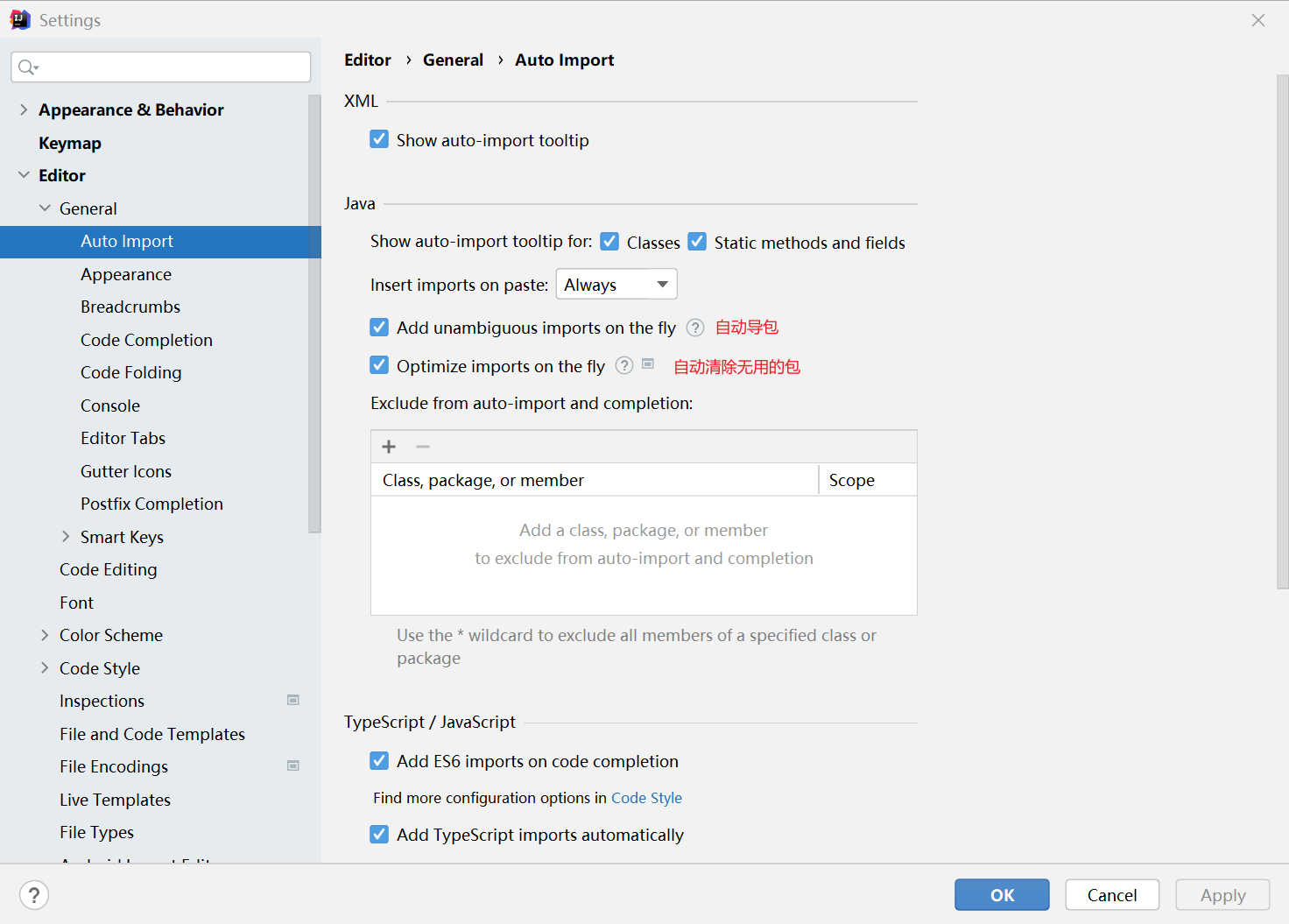Click the project-level icon beside Optimize imports
Screen dimensions: 1289x924
coord(648,364)
